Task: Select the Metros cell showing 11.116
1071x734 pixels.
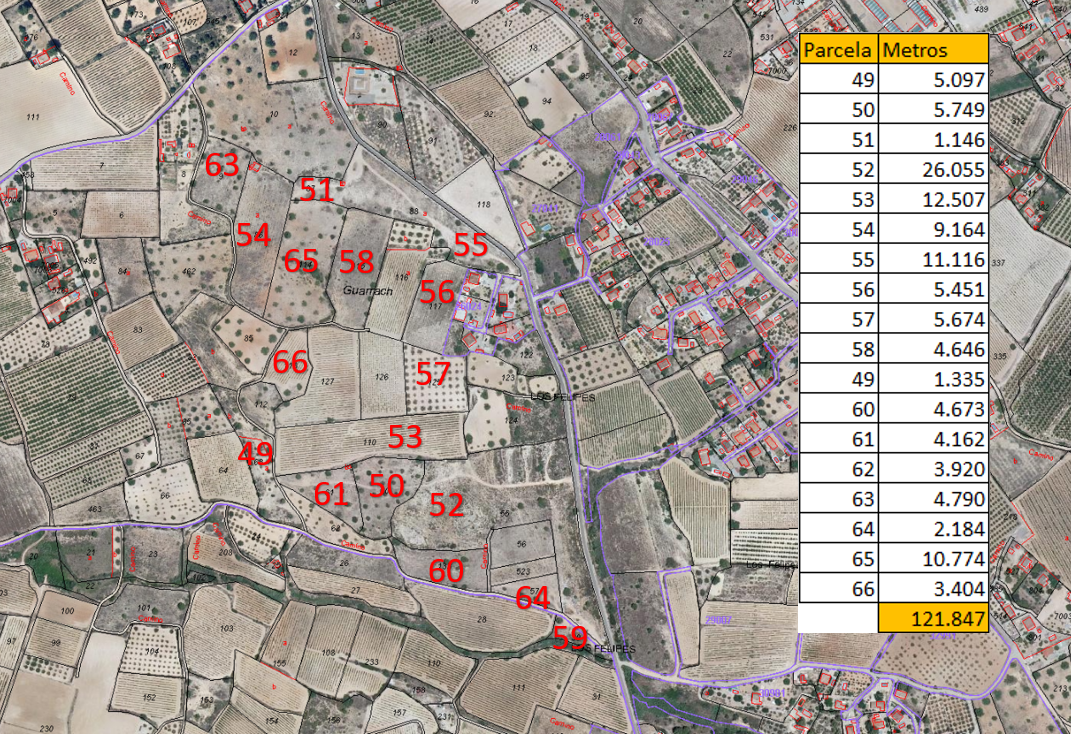Action: pyautogui.click(x=933, y=260)
